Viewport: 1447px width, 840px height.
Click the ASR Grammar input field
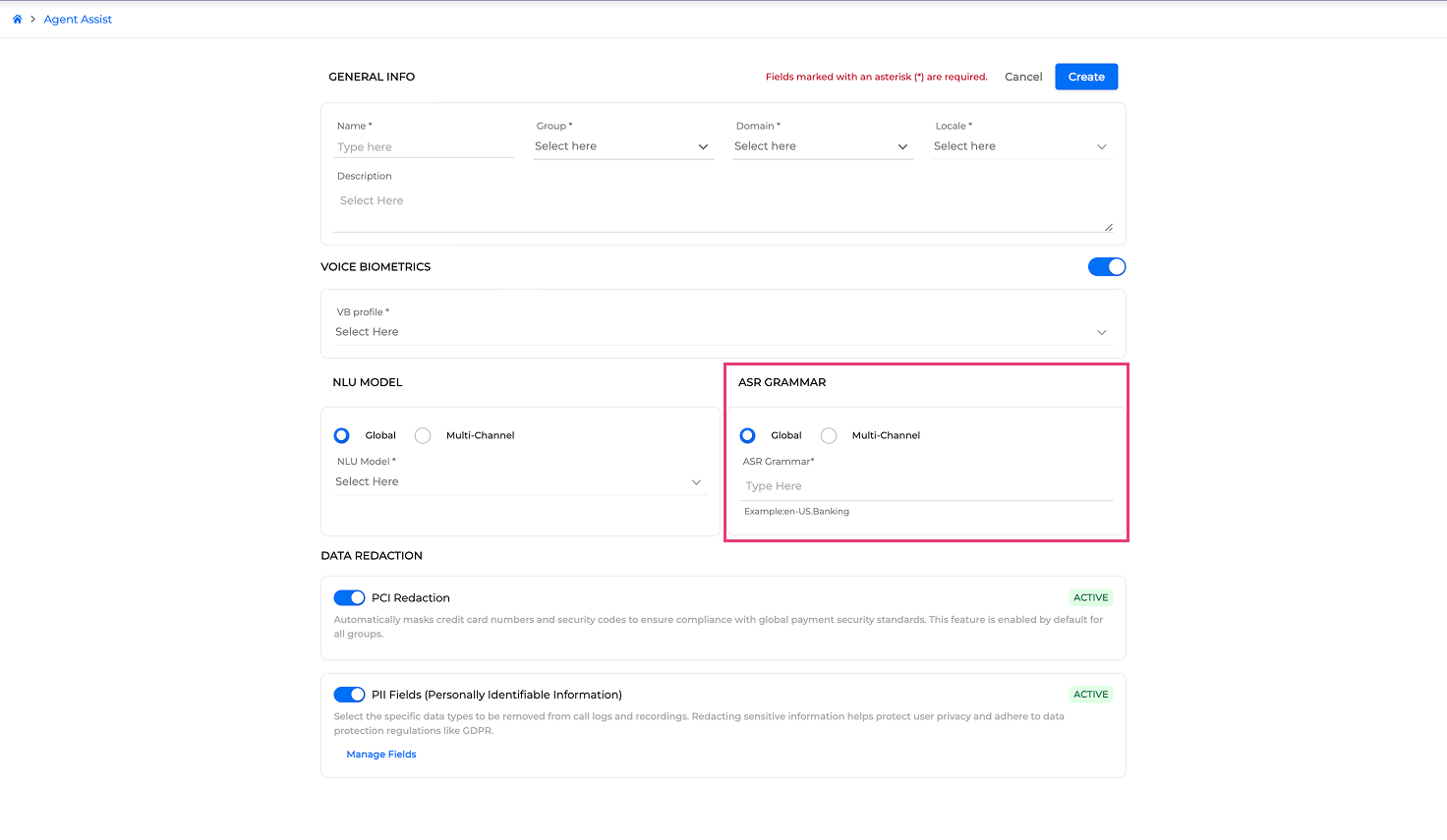coord(927,486)
